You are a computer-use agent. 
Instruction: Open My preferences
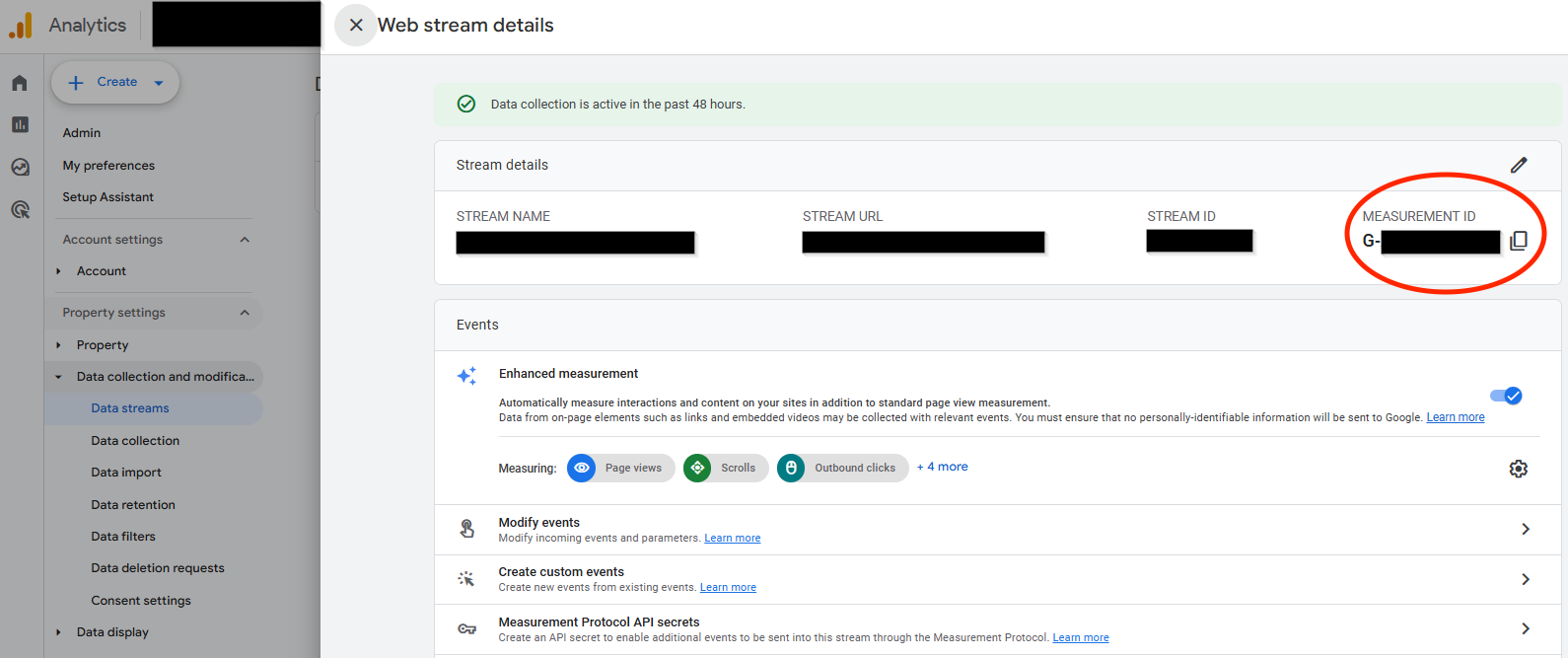click(108, 166)
